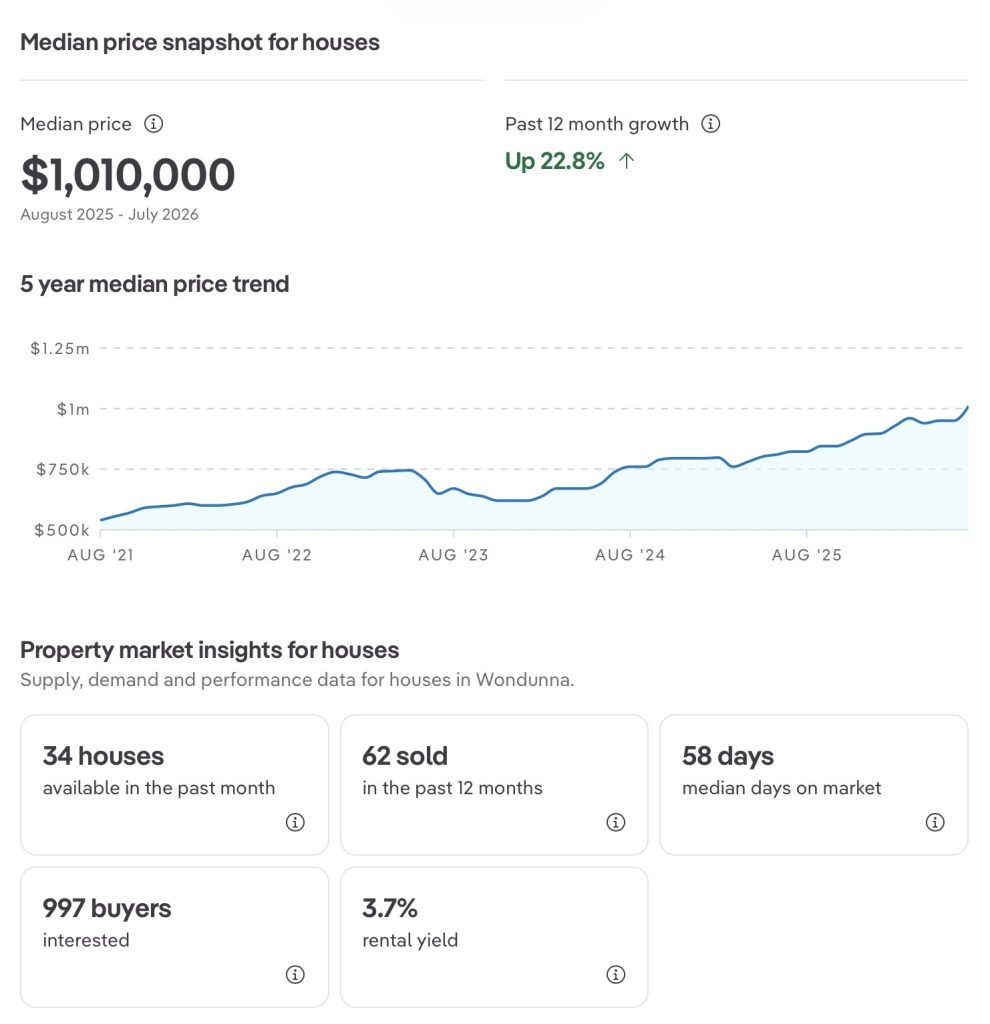Select the AUG '25 axis marker
This screenshot has height=1024, width=990.
point(806,554)
